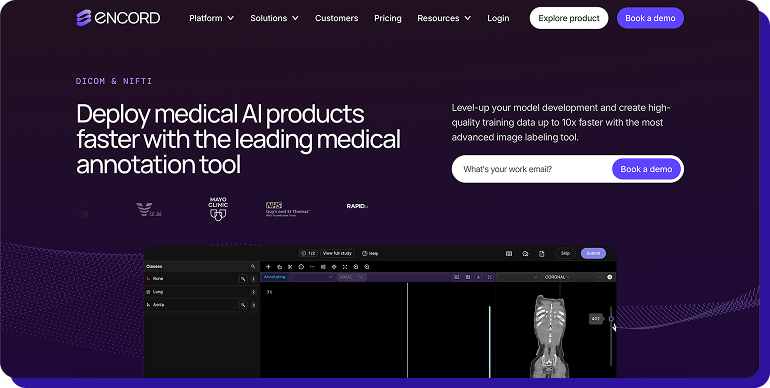This screenshot has width=770, height=388.
Task: Select the crosshair plus tool in toolbar
Action: point(268,267)
